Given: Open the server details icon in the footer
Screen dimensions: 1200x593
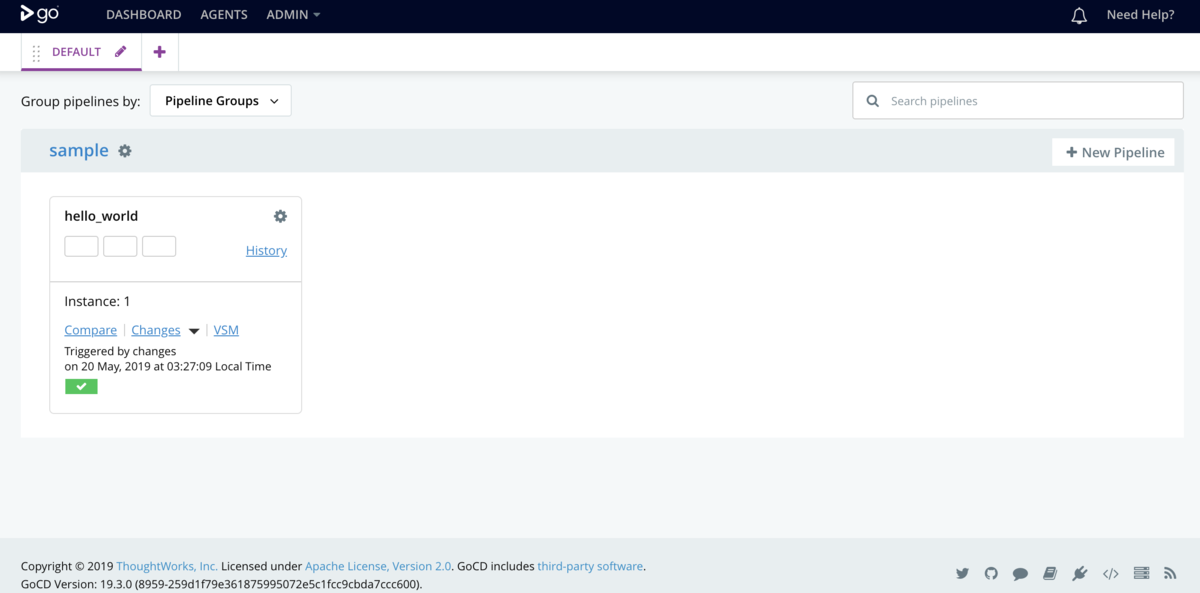Looking at the screenshot, I should (x=1141, y=574).
